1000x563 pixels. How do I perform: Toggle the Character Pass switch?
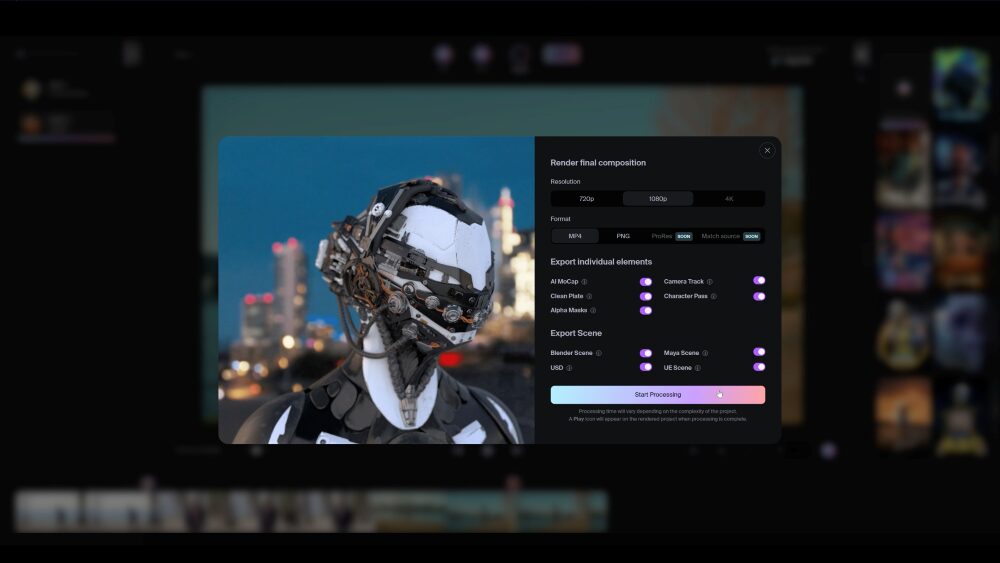point(759,296)
